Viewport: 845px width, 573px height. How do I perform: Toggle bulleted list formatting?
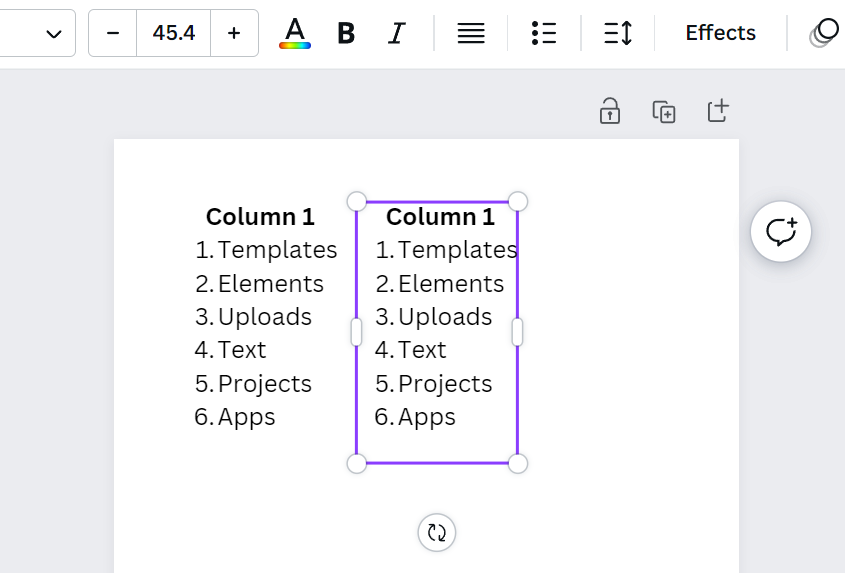coord(544,33)
